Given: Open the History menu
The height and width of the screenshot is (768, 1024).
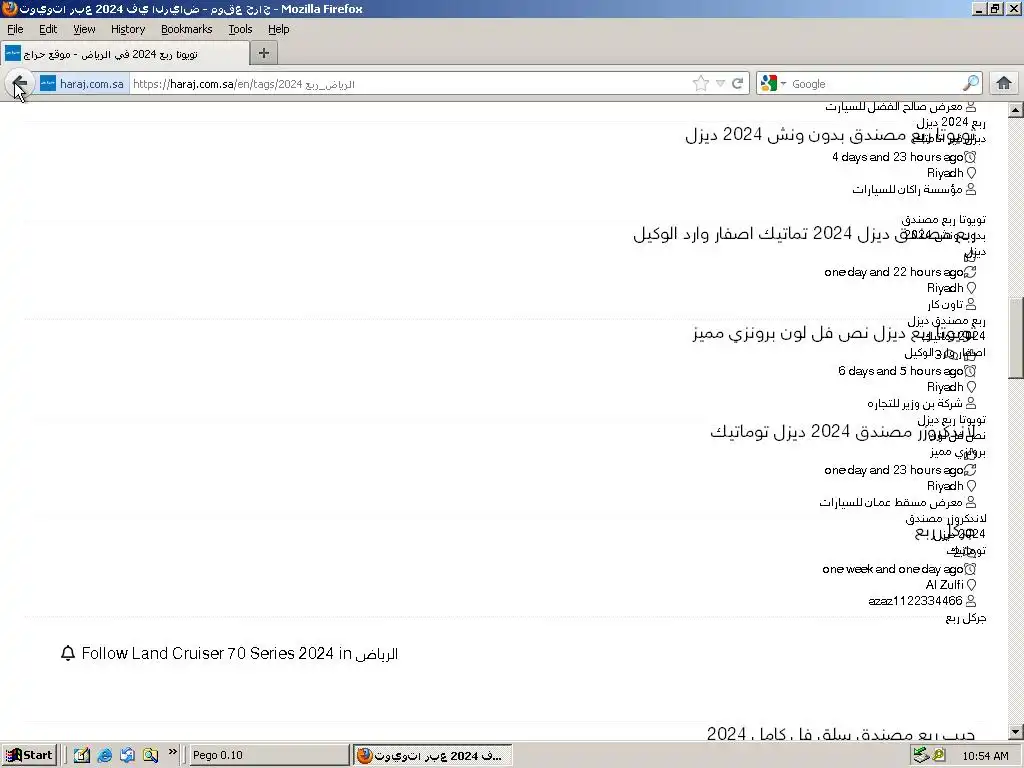Looking at the screenshot, I should tap(128, 29).
